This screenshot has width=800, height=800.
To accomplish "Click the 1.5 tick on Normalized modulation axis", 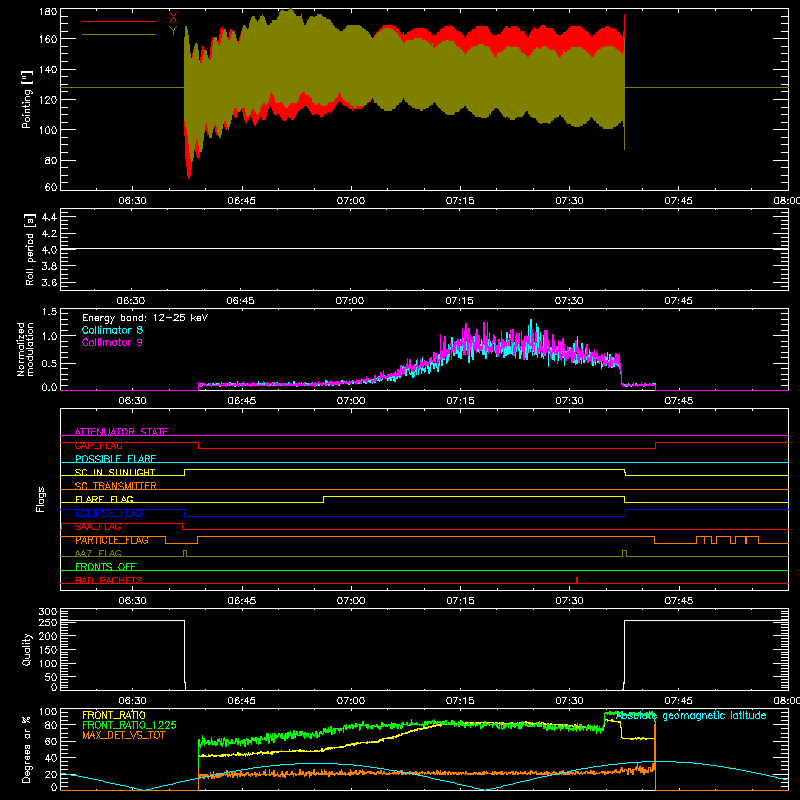I will point(49,312).
